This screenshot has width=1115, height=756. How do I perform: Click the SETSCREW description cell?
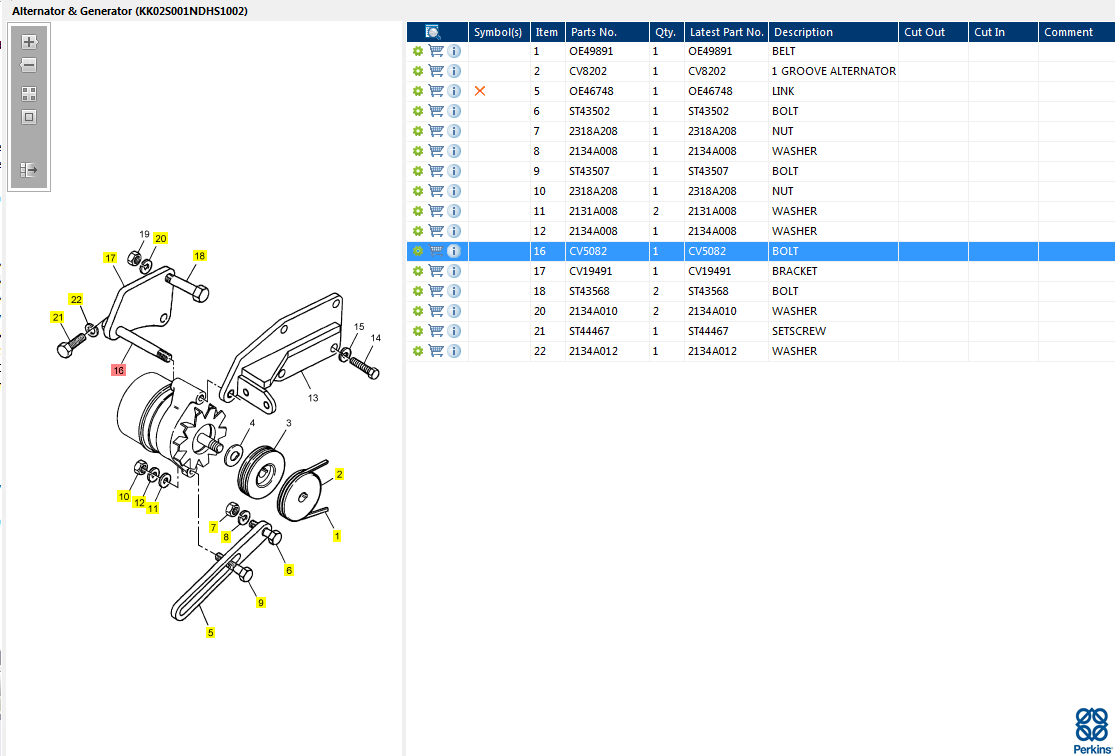[833, 331]
